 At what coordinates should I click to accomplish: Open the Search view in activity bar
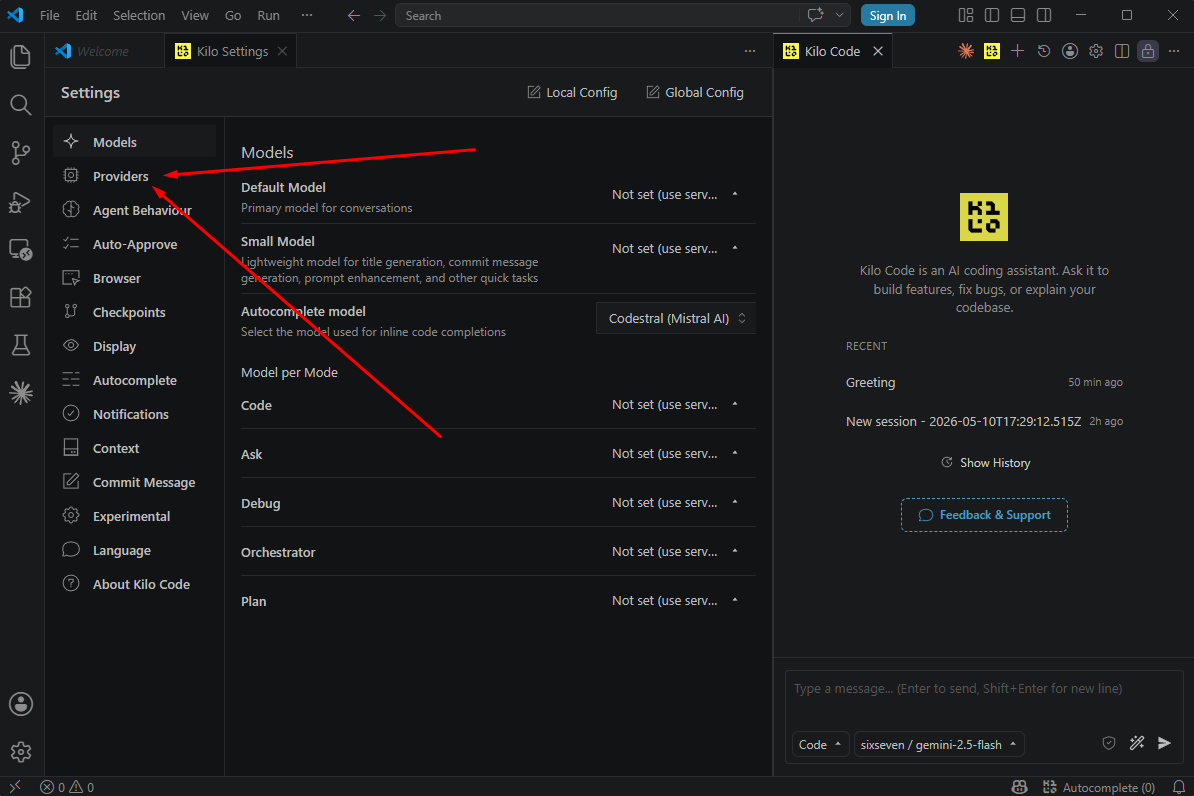click(x=21, y=104)
